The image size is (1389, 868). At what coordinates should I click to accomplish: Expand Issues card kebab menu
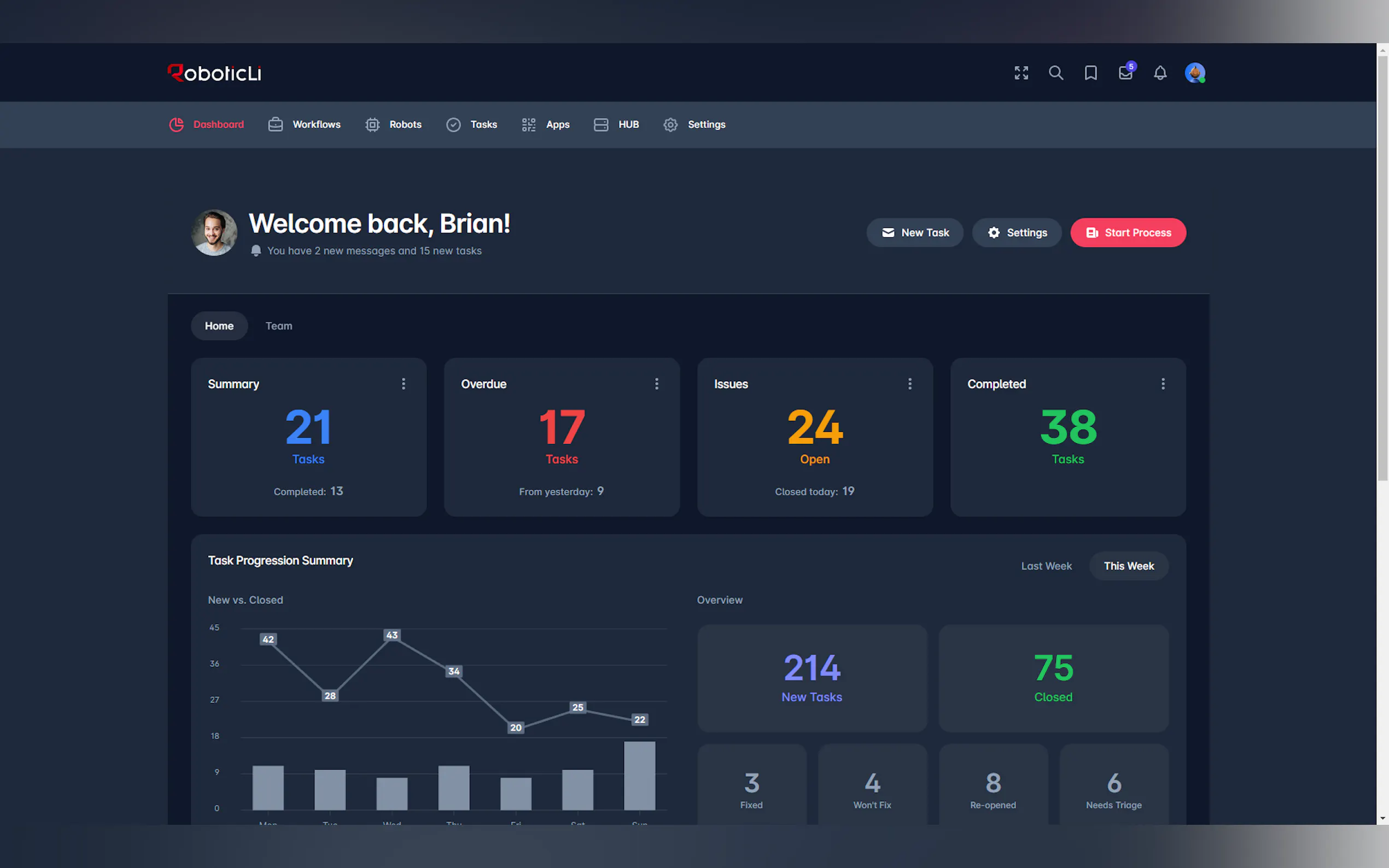pyautogui.click(x=909, y=384)
